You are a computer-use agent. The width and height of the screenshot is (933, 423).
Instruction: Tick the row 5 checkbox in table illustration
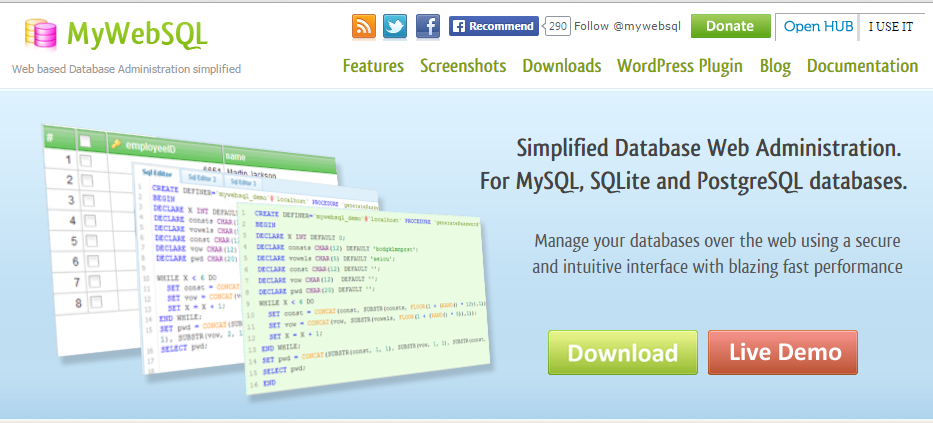point(92,241)
